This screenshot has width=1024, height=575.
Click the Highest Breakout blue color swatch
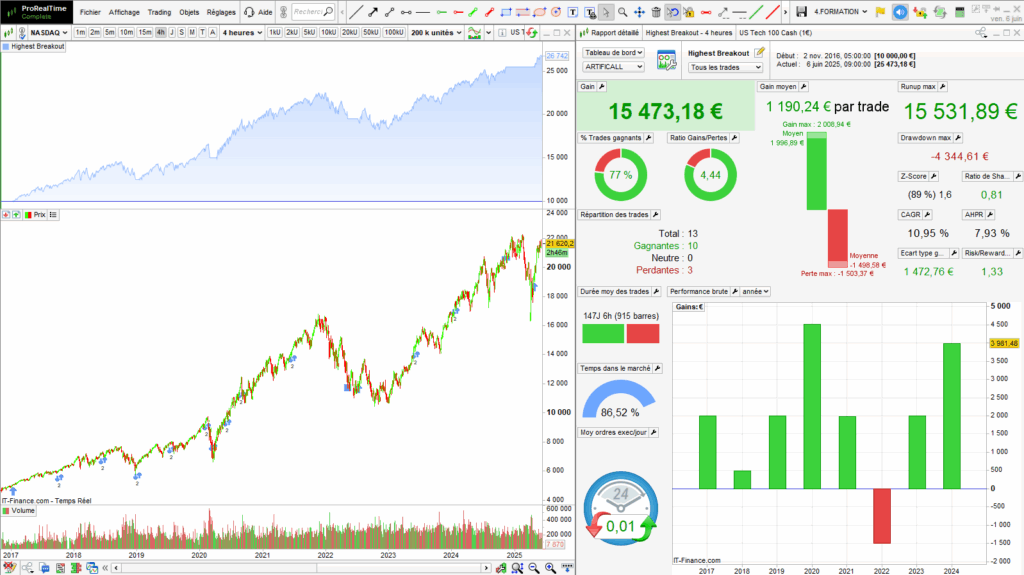coord(6,46)
